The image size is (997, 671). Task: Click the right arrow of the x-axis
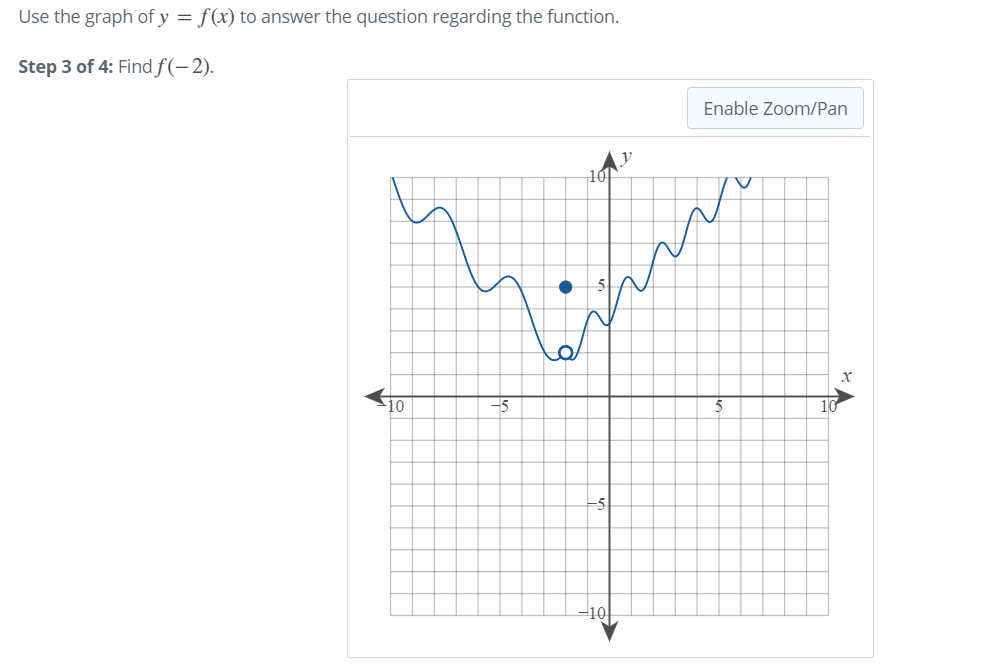845,398
